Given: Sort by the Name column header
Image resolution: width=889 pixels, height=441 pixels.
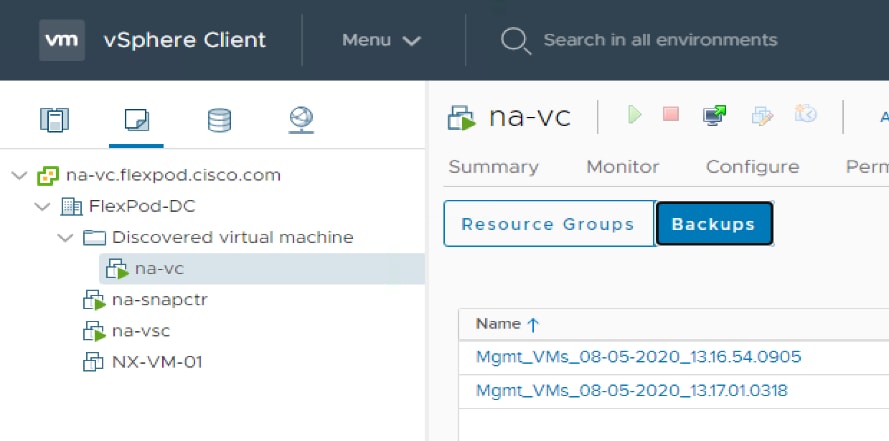Looking at the screenshot, I should (x=498, y=324).
